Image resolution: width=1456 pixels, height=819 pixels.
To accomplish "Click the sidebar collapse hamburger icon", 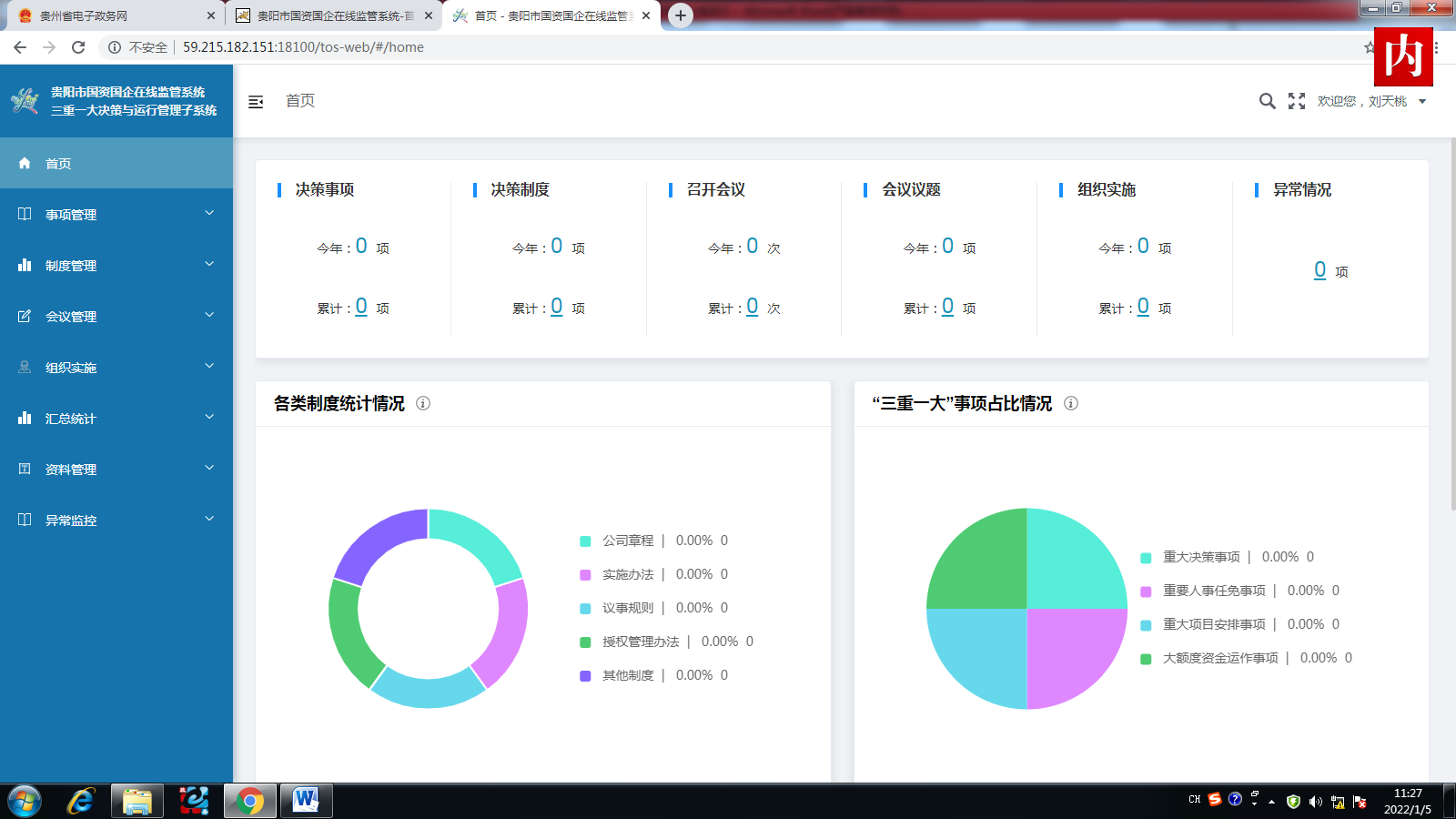I will (256, 102).
